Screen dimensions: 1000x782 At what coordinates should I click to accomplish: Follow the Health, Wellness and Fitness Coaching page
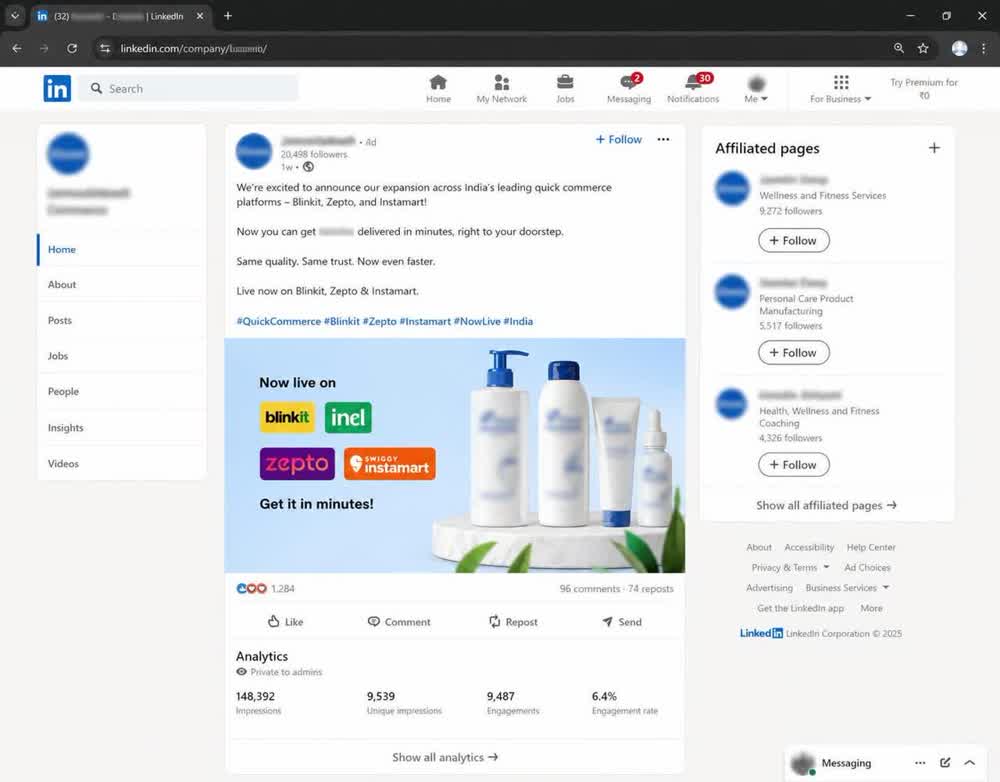793,465
